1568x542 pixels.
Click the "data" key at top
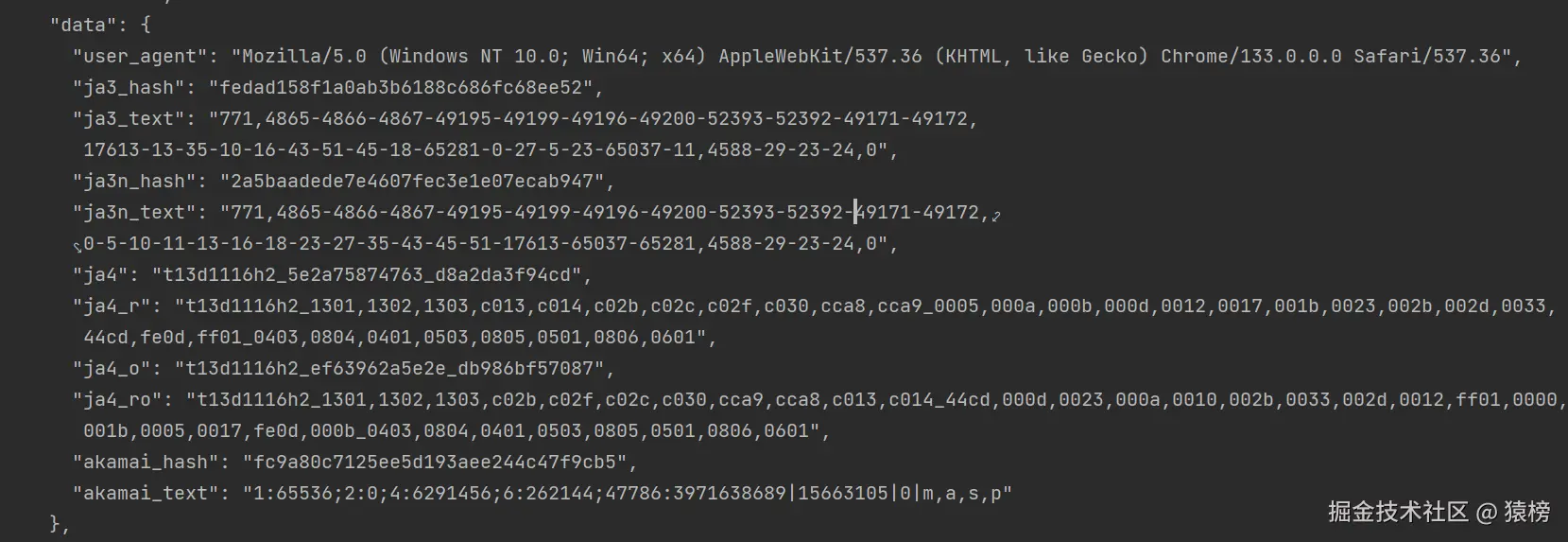click(84, 26)
